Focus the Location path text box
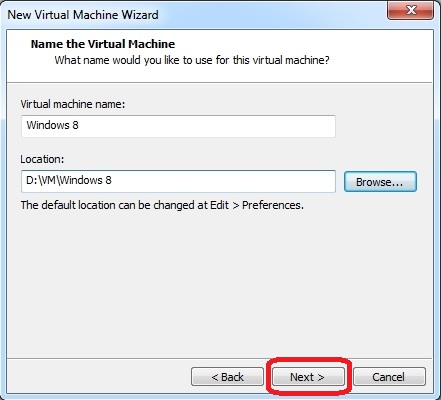The height and width of the screenshot is (400, 441). (x=178, y=181)
